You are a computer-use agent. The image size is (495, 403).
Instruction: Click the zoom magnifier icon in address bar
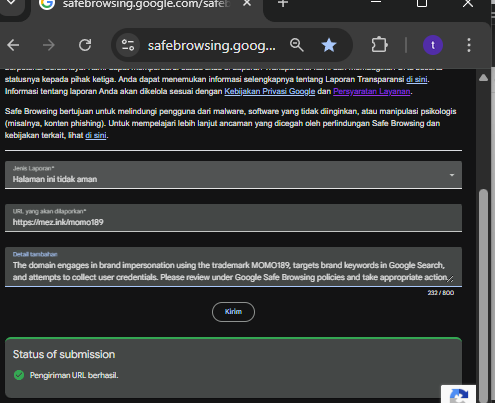(x=297, y=45)
